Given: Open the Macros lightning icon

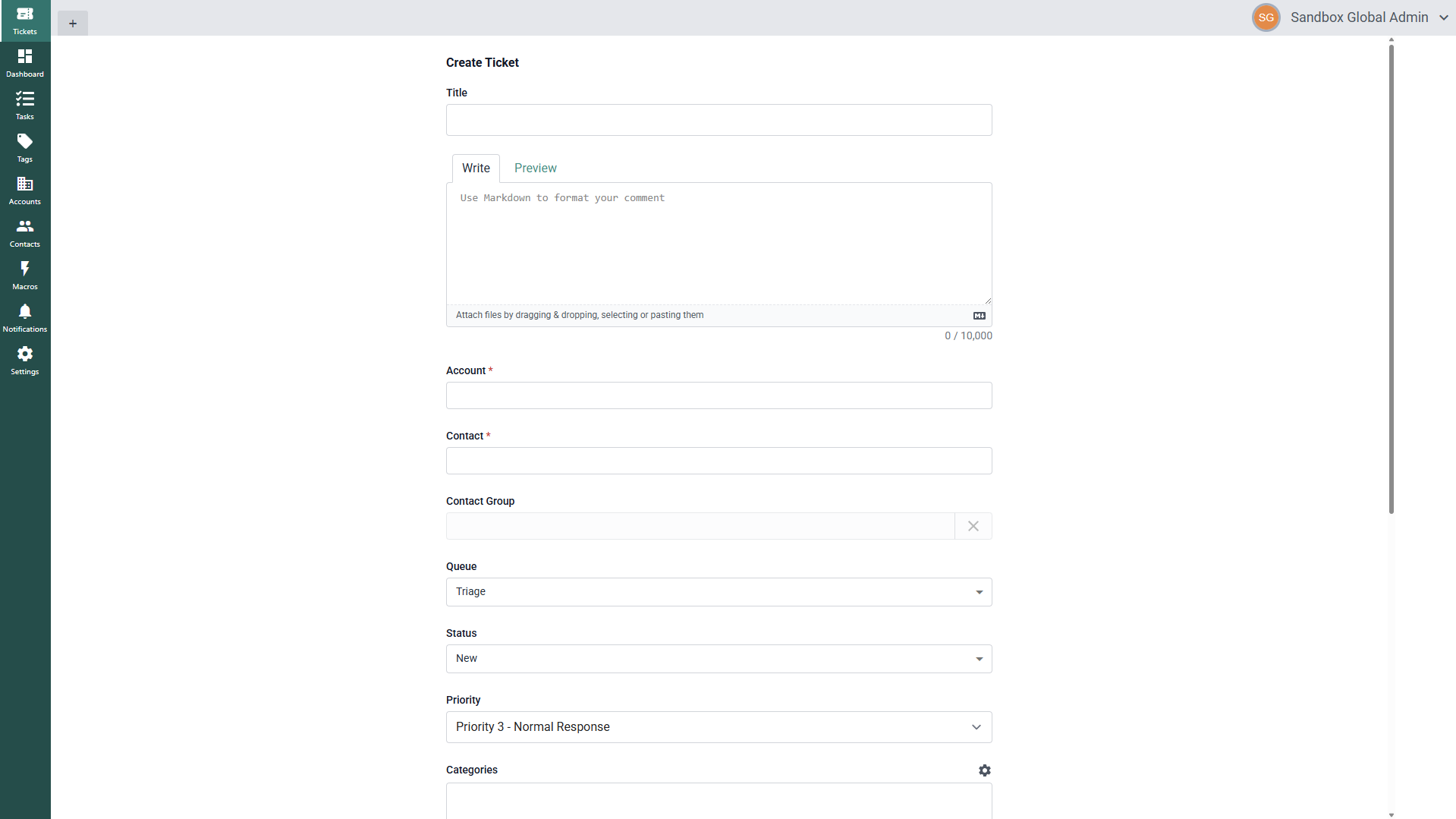Looking at the screenshot, I should point(25,276).
